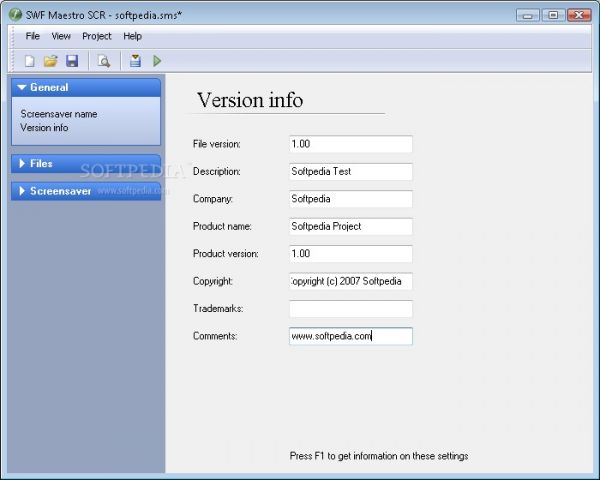The width and height of the screenshot is (600, 480).
Task: Click the Build screensaver toolbar icon
Action: click(135, 61)
